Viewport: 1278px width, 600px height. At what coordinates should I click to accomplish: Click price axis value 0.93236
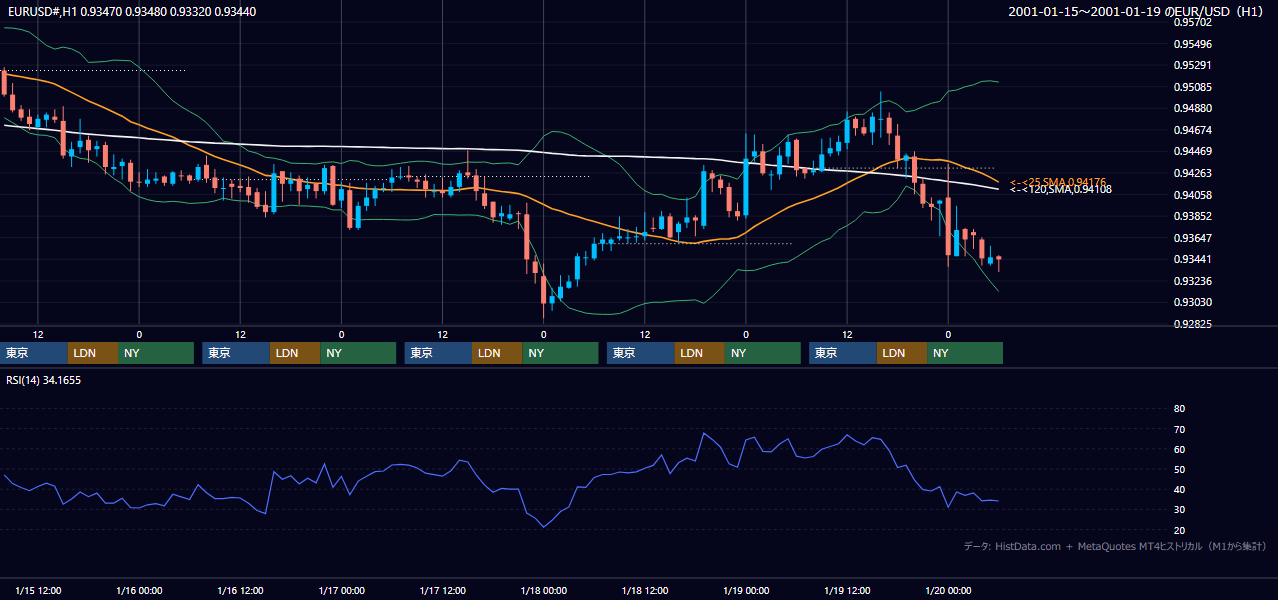click(1191, 281)
